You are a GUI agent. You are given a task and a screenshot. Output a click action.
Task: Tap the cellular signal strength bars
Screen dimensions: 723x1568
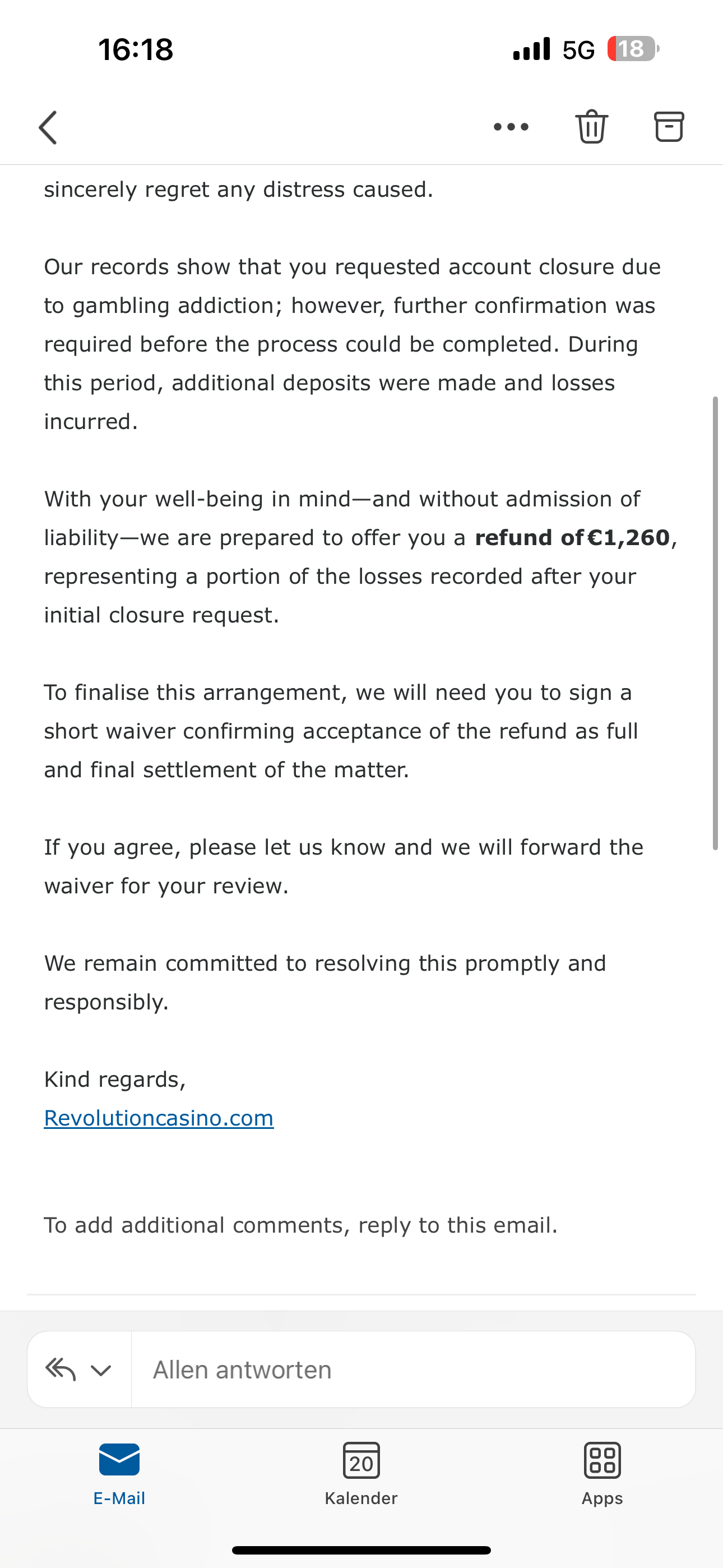pos(531,49)
